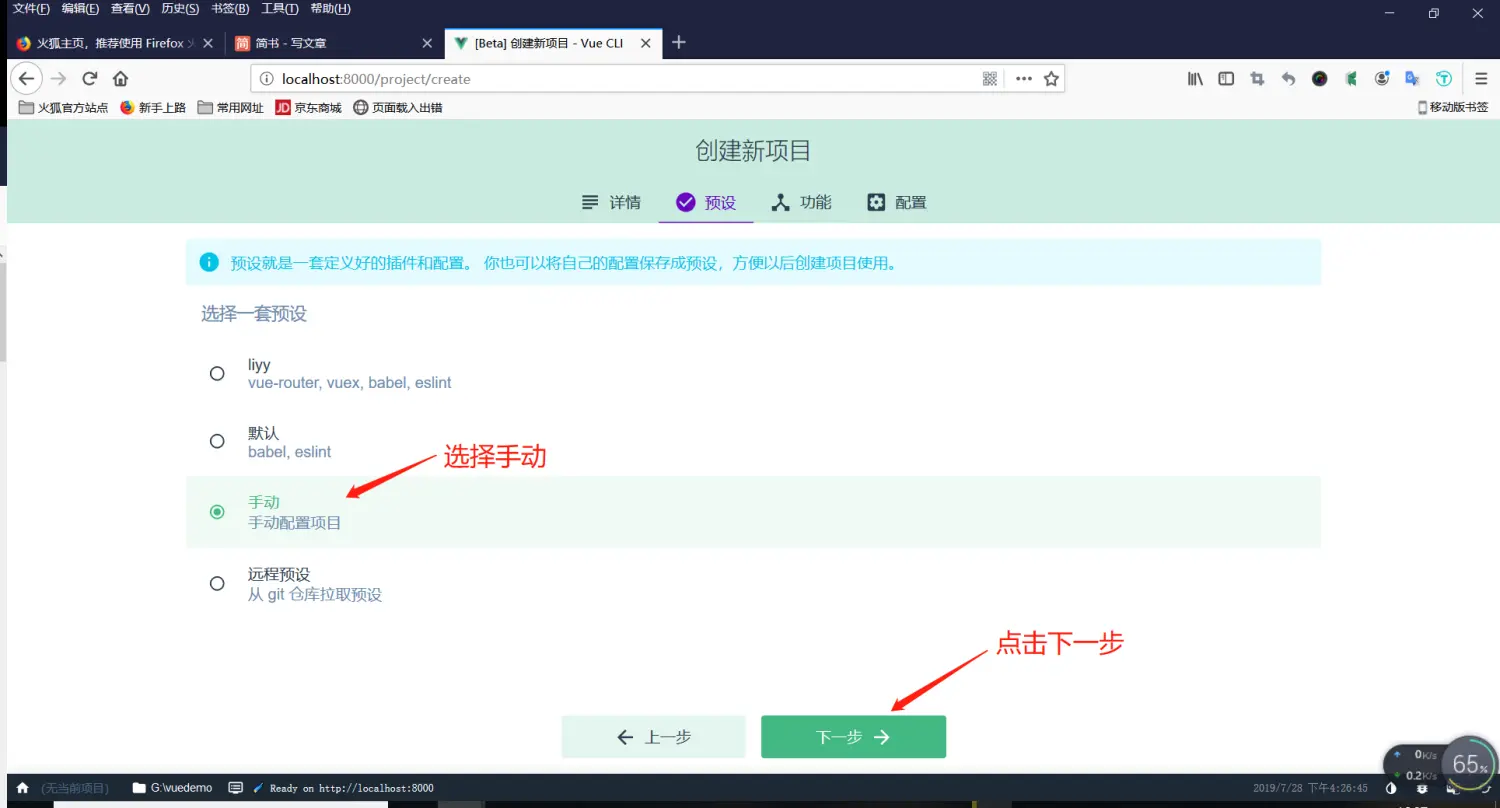
Task: Open the 帮助(H) menu
Action: 330,9
